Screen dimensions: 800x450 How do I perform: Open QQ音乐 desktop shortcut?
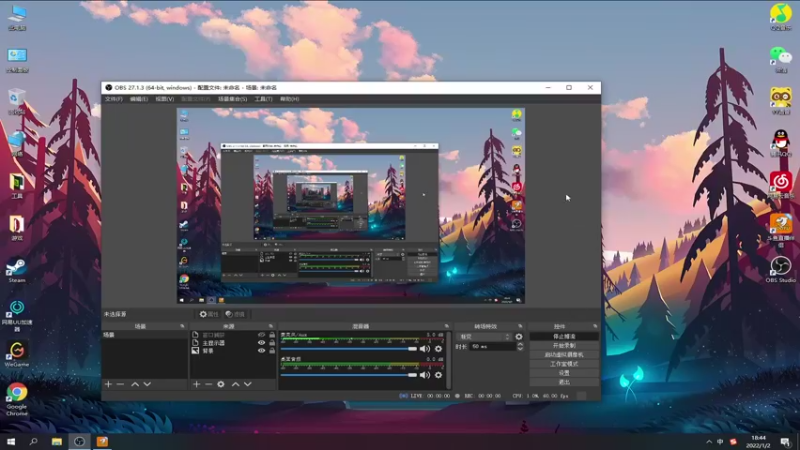pyautogui.click(x=781, y=17)
